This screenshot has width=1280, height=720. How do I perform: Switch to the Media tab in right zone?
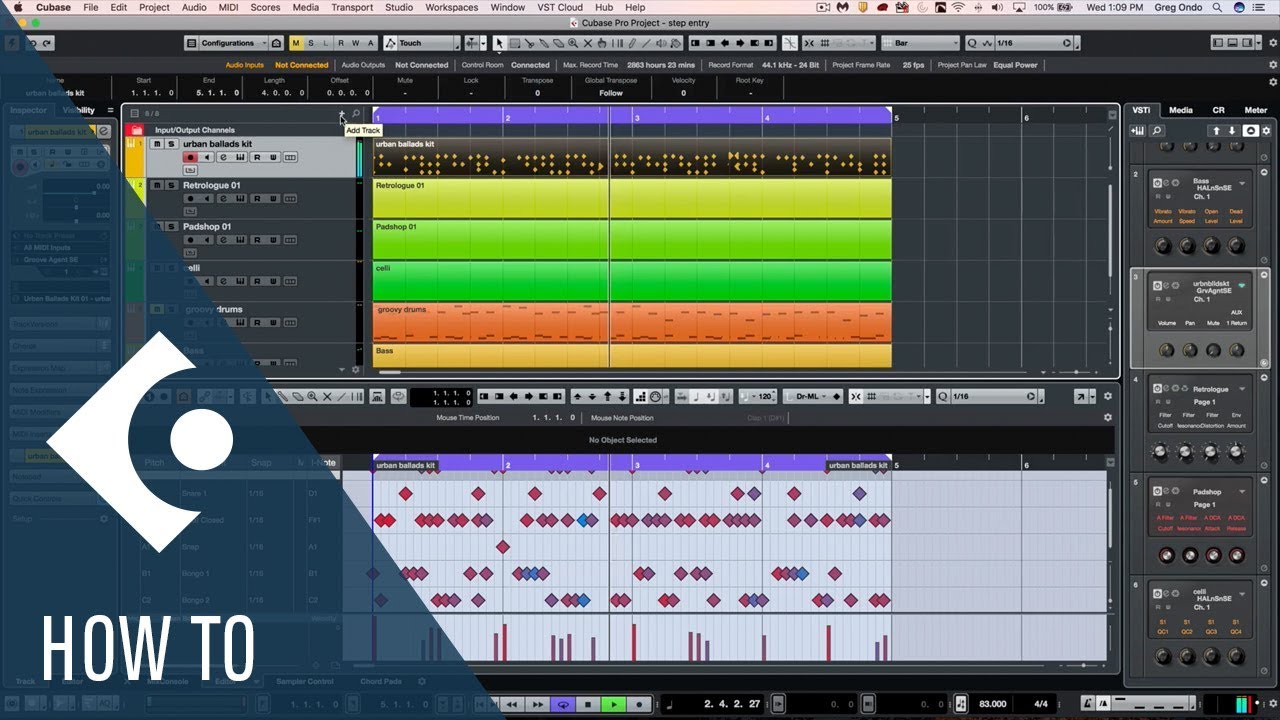pos(1181,110)
